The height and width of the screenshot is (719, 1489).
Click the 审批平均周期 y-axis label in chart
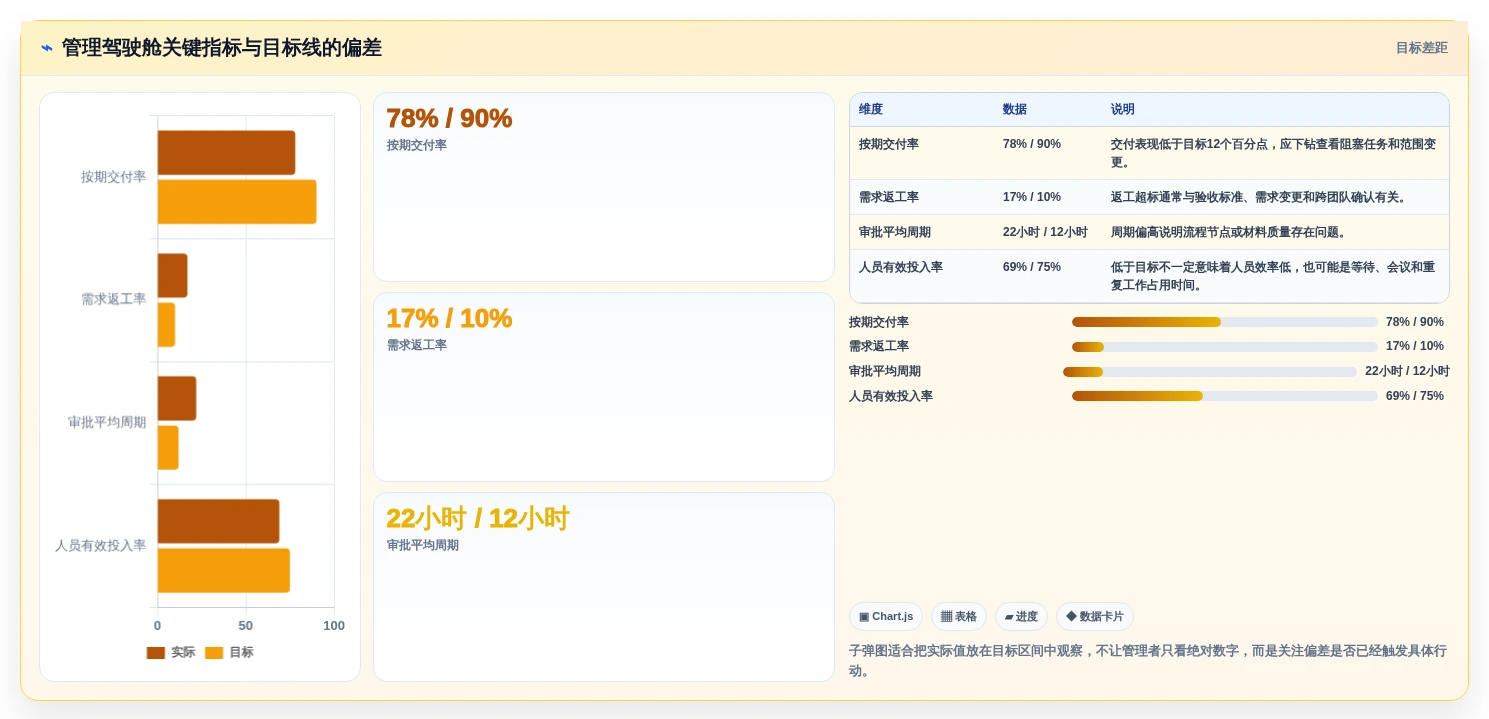(x=107, y=422)
